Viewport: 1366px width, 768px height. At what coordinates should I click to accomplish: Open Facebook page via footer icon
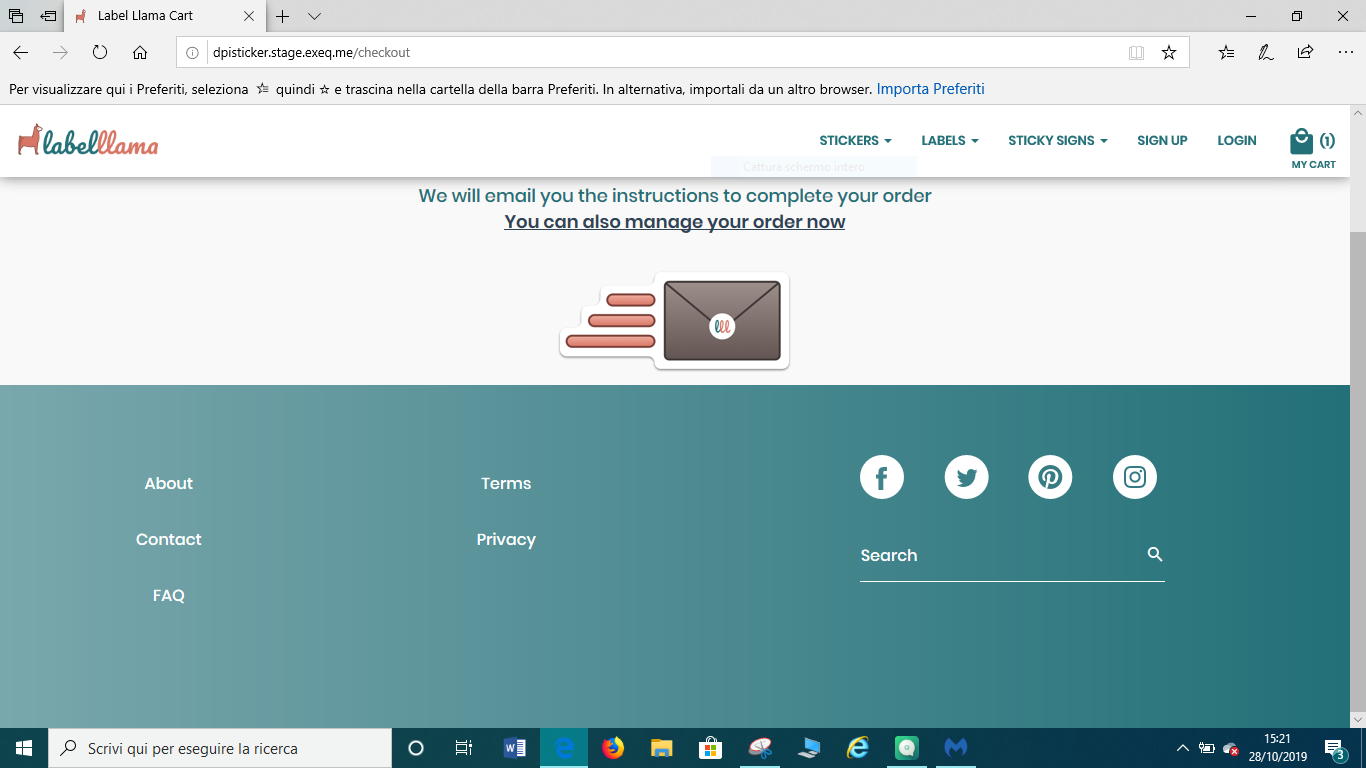(882, 477)
